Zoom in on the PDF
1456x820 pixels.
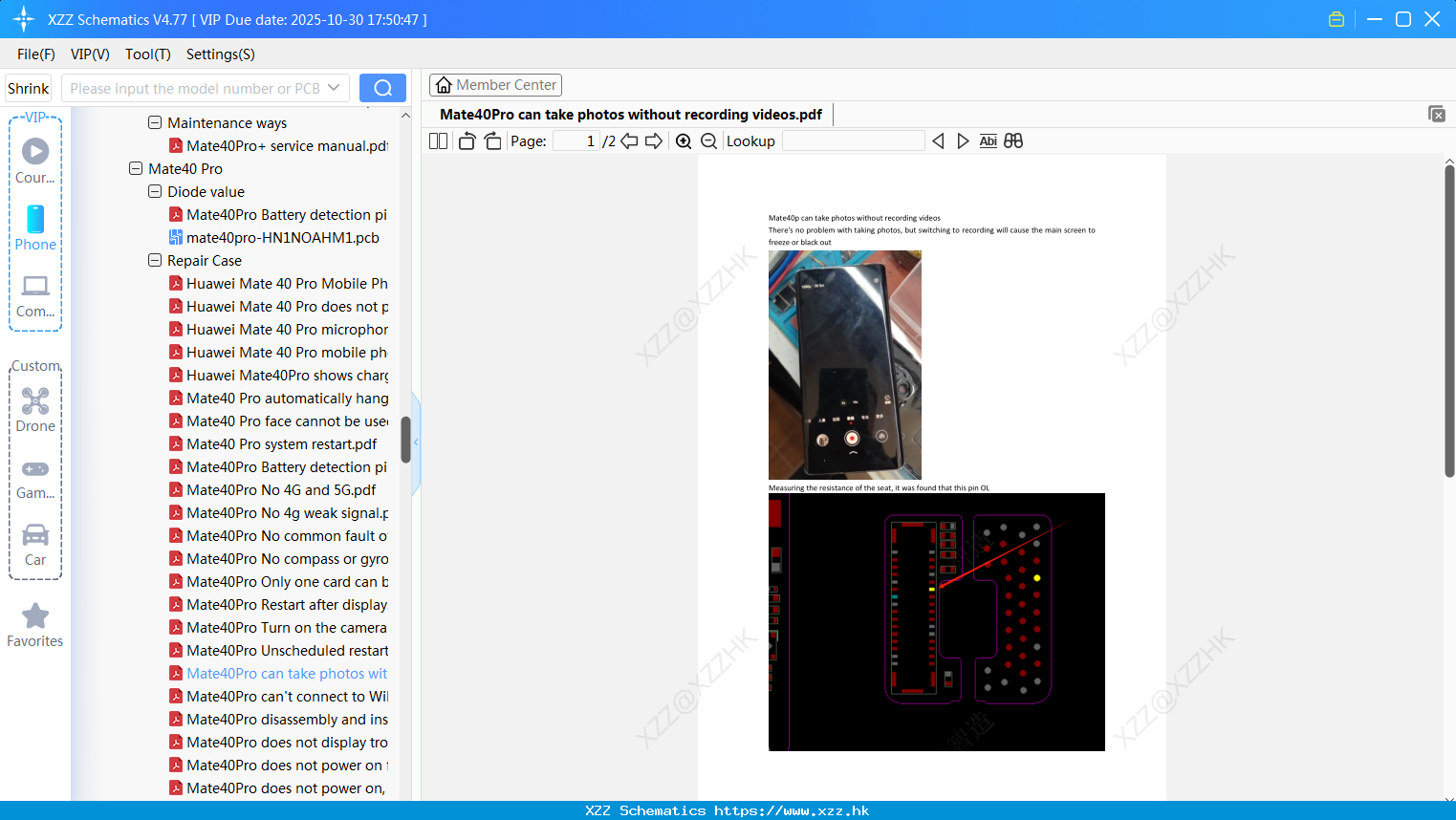point(684,141)
